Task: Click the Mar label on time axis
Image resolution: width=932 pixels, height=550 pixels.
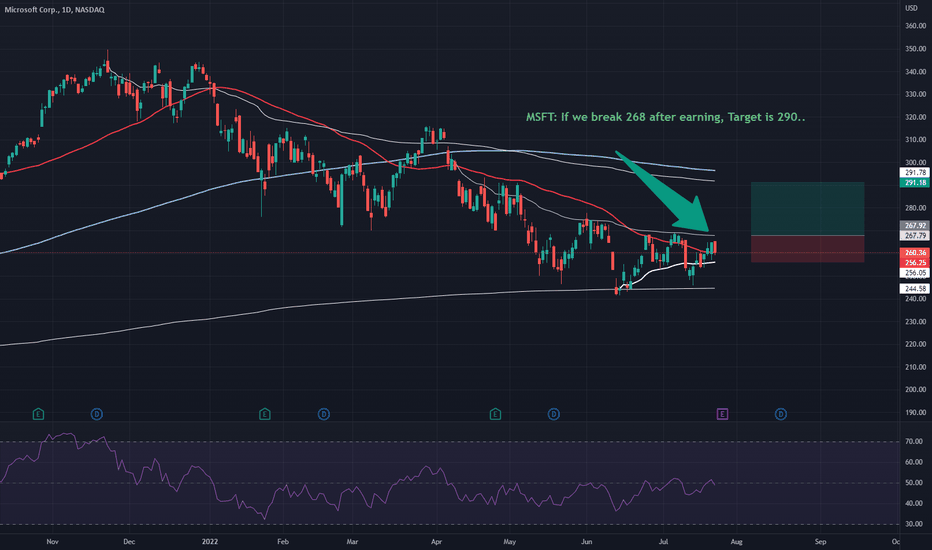Action: pos(352,542)
